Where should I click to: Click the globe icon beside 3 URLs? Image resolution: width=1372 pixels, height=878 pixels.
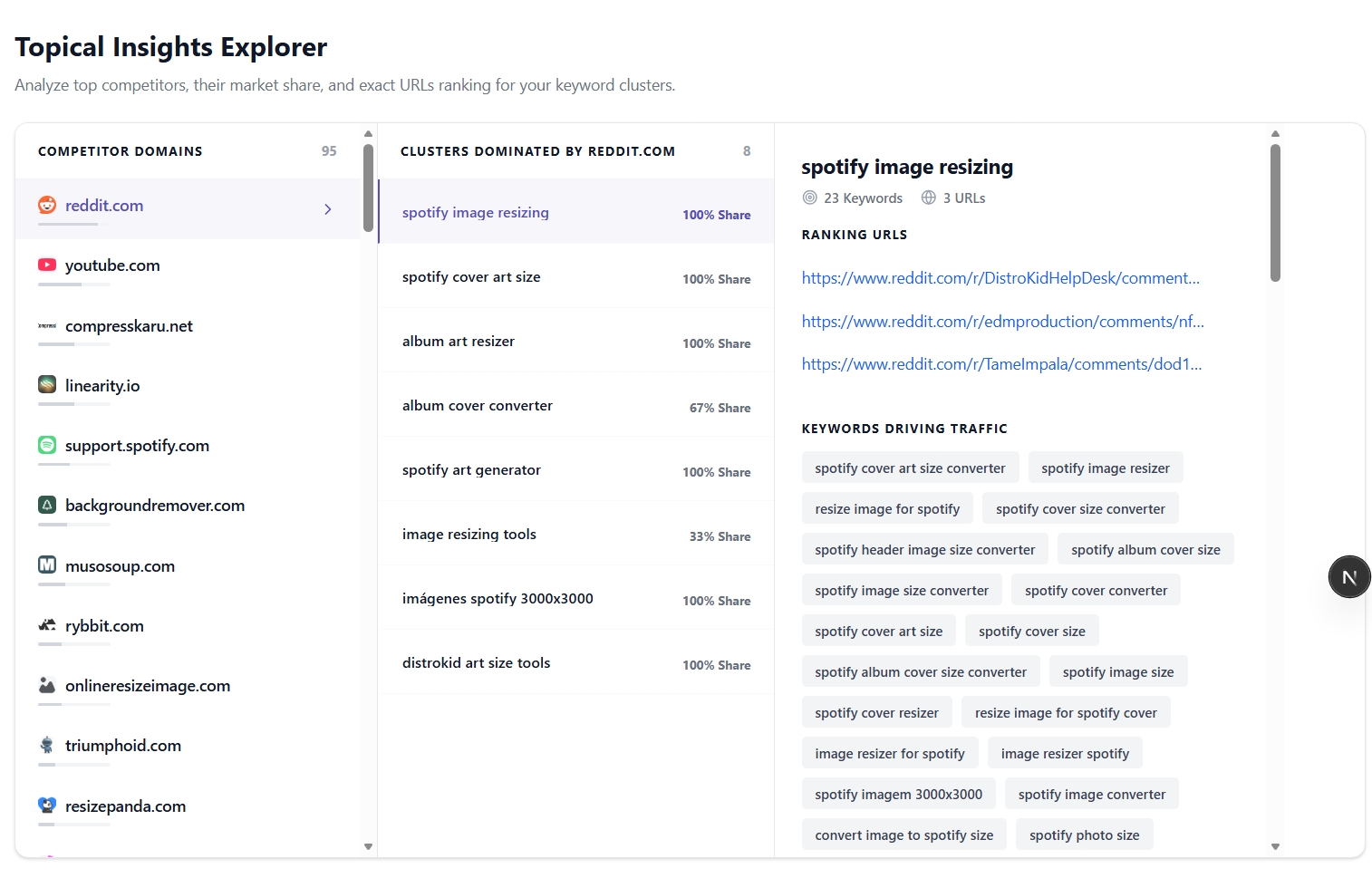click(x=928, y=198)
